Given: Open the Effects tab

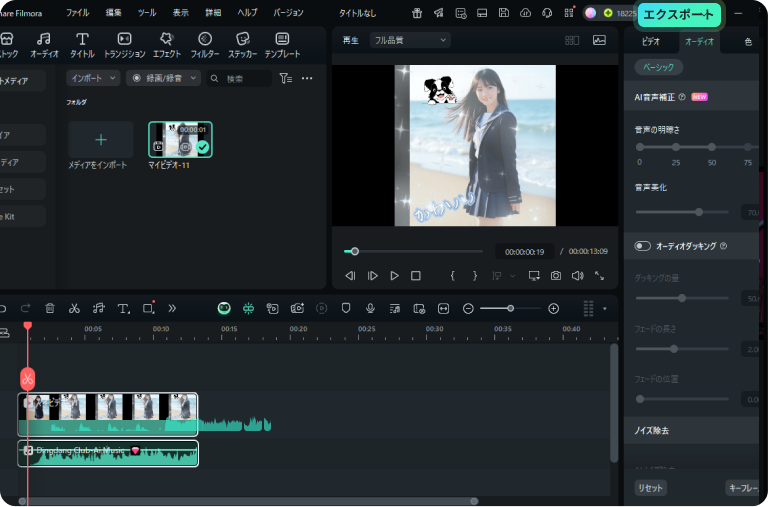Looking at the screenshot, I should [167, 45].
